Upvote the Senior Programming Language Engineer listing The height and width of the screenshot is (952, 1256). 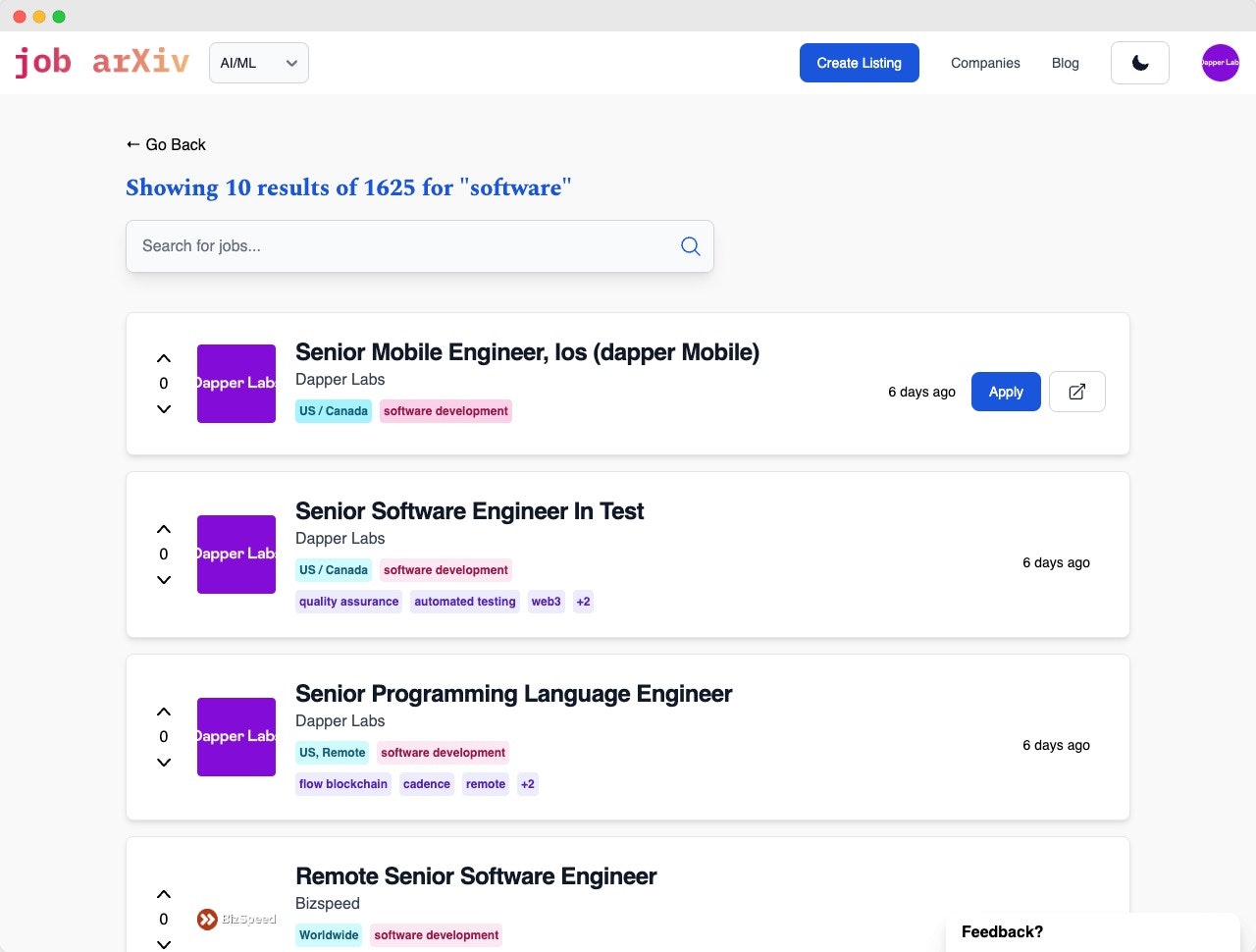[164, 712]
